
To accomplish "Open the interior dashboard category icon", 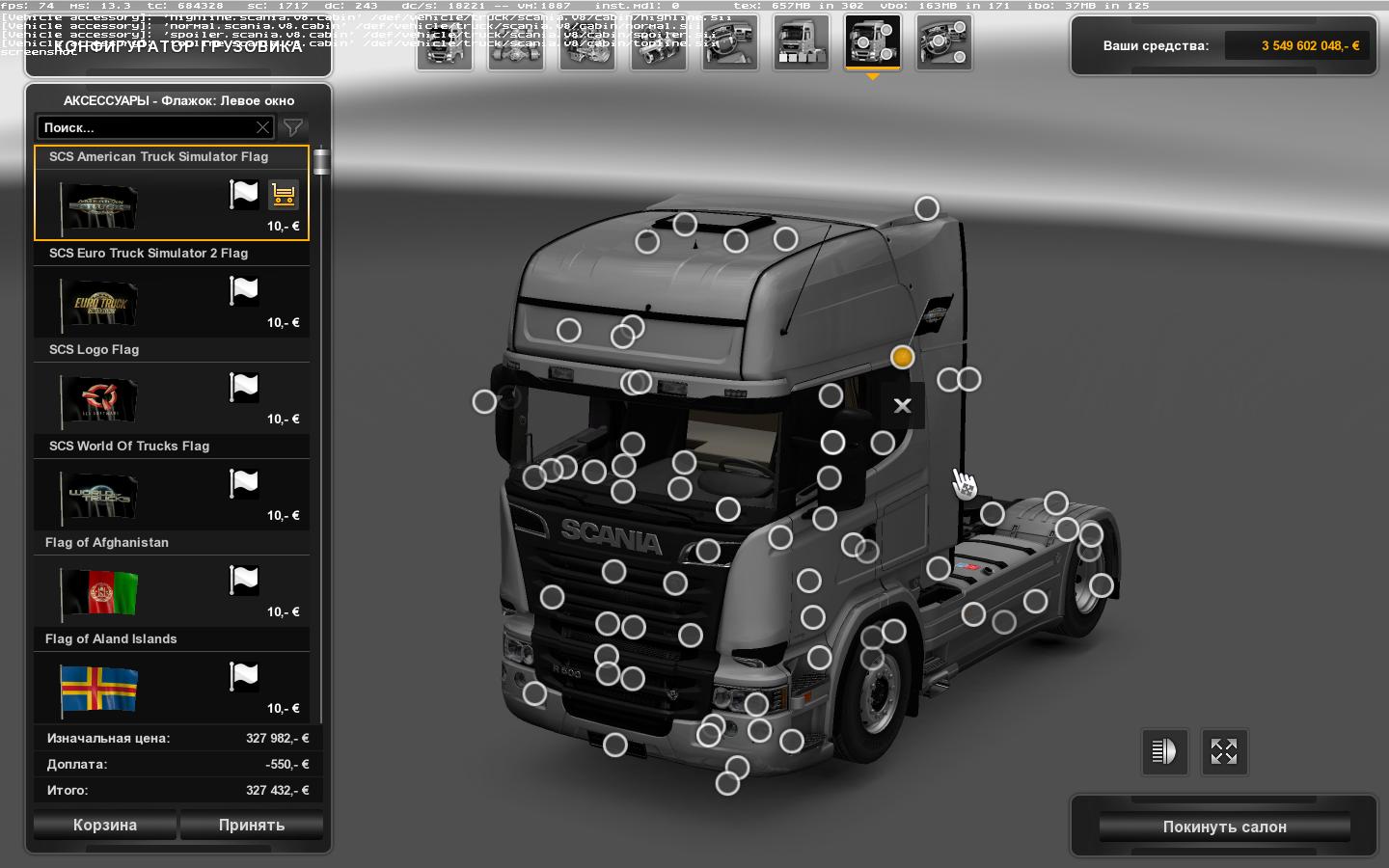I will click(x=729, y=42).
